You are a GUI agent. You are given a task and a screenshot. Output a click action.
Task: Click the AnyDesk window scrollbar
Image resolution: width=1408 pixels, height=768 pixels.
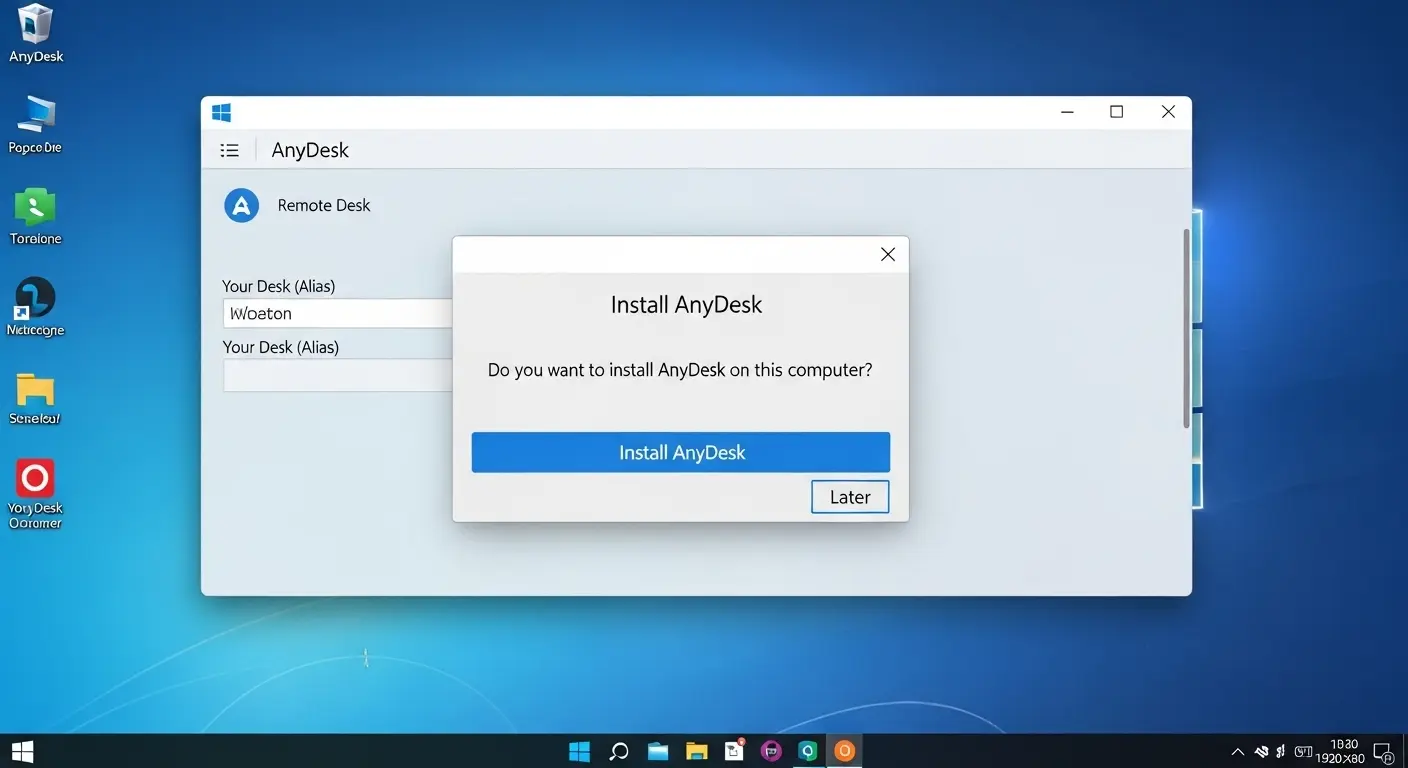[1187, 328]
